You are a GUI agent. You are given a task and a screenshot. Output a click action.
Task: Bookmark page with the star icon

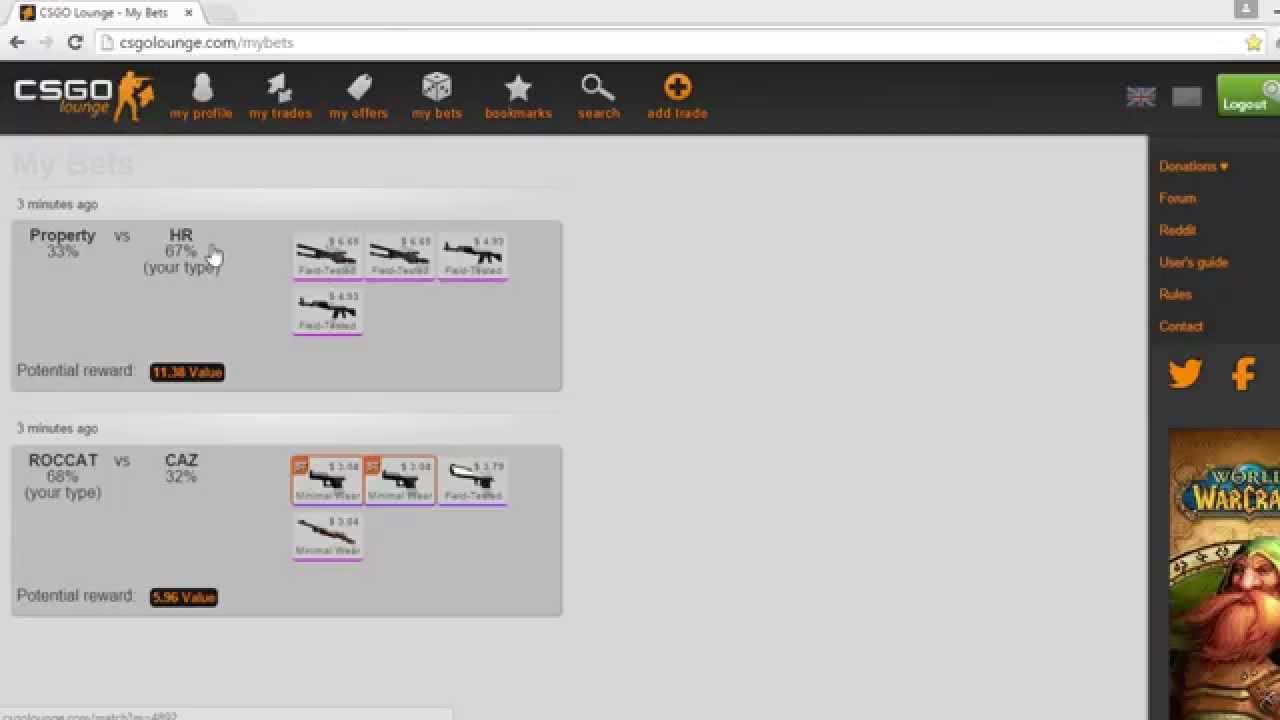click(1253, 43)
